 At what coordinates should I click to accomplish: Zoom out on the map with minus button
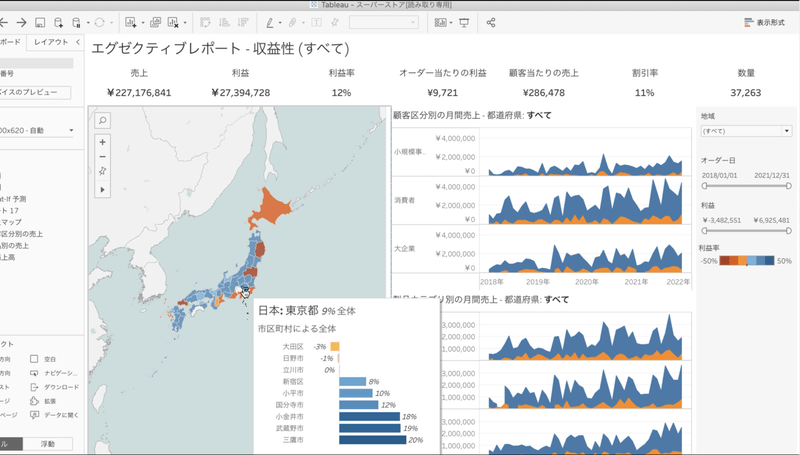(x=102, y=156)
